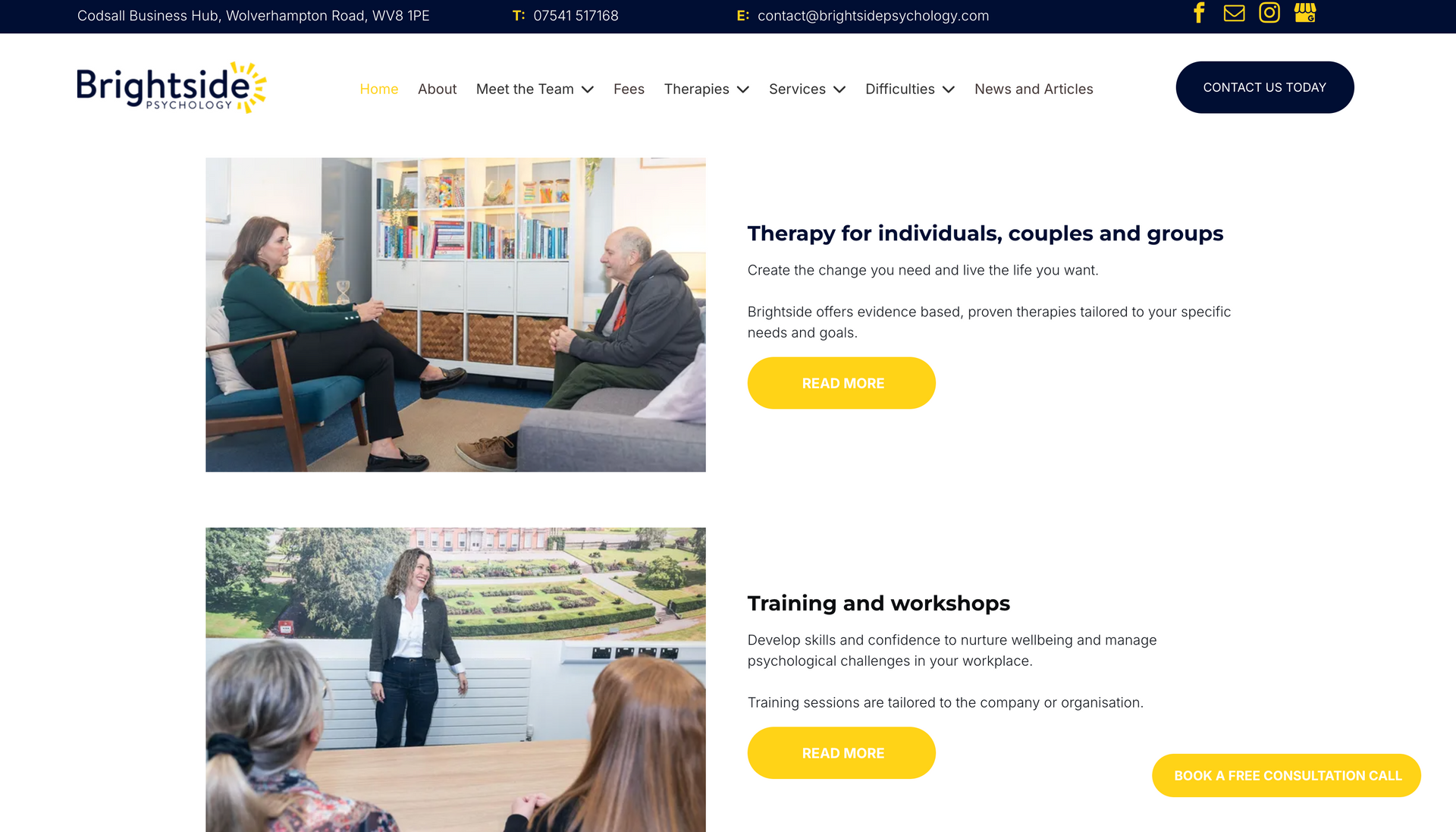The height and width of the screenshot is (832, 1456).
Task: Open the Facebook icon link
Action: coord(1199,13)
